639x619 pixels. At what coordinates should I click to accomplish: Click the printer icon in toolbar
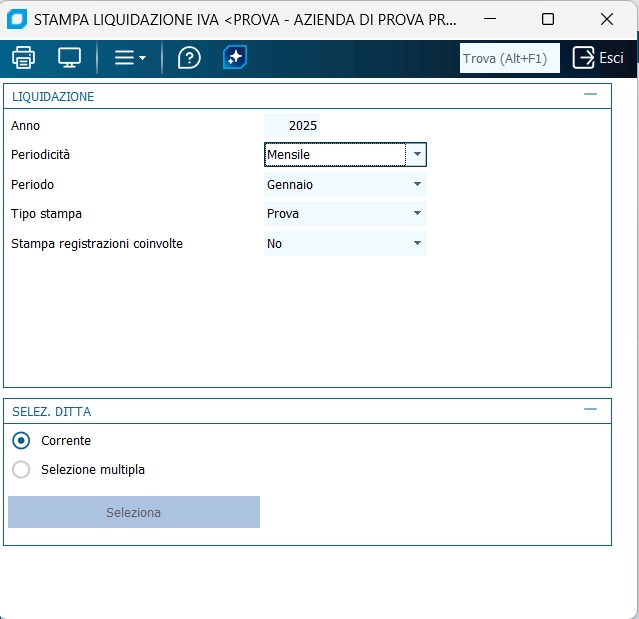pyautogui.click(x=23, y=58)
